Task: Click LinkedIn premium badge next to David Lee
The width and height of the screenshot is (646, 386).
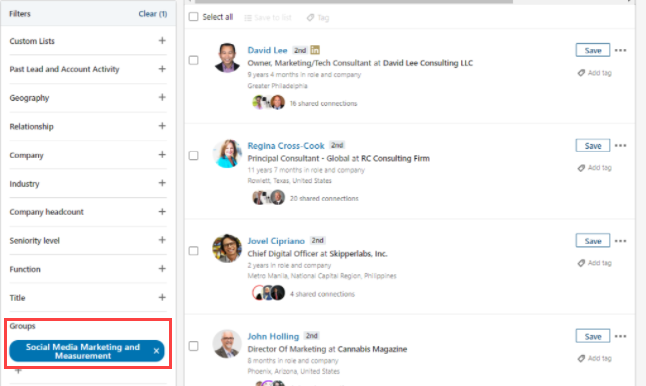Action: (315, 50)
